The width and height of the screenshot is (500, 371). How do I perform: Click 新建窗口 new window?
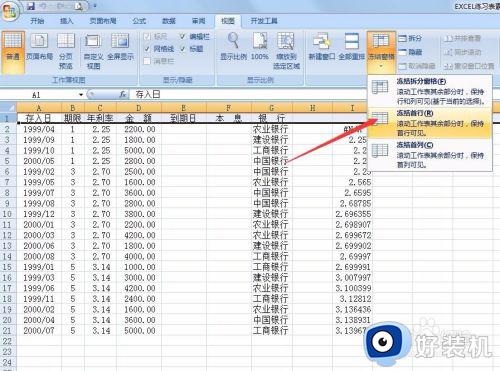click(x=321, y=47)
